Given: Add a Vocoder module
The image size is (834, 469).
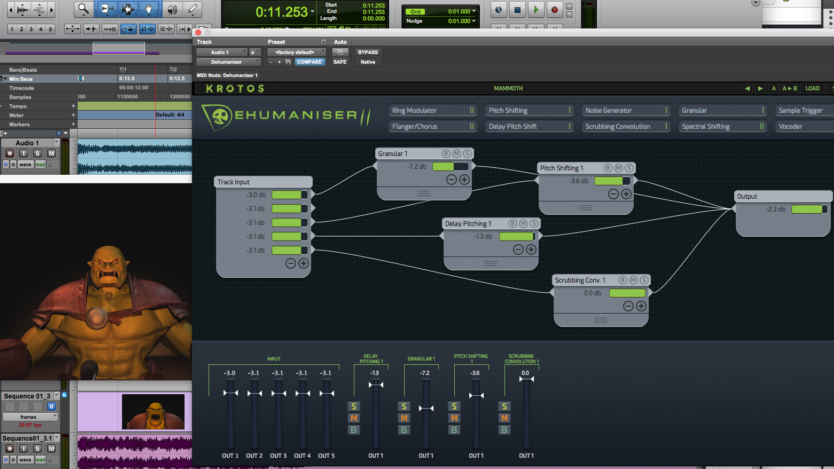Looking at the screenshot, I should pos(805,127).
